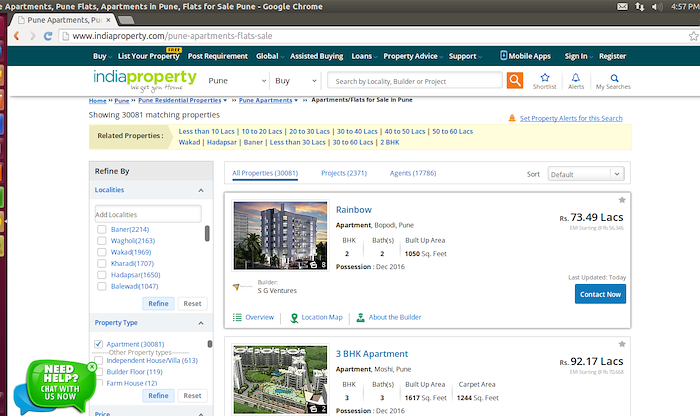The image size is (700, 416).
Task: Open My Searches magnifier icon
Action: click(x=614, y=78)
